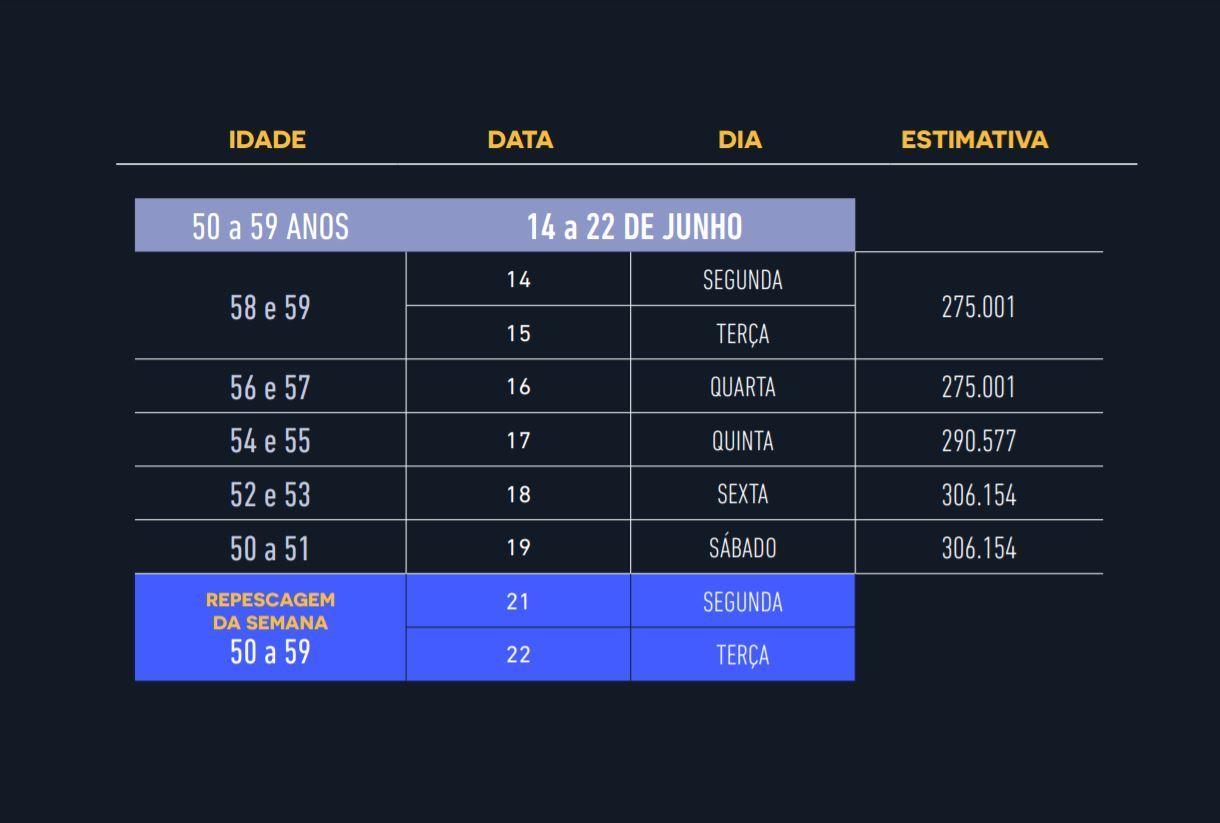Select the 54 e 55 age cell
1220x823 pixels.
click(270, 441)
